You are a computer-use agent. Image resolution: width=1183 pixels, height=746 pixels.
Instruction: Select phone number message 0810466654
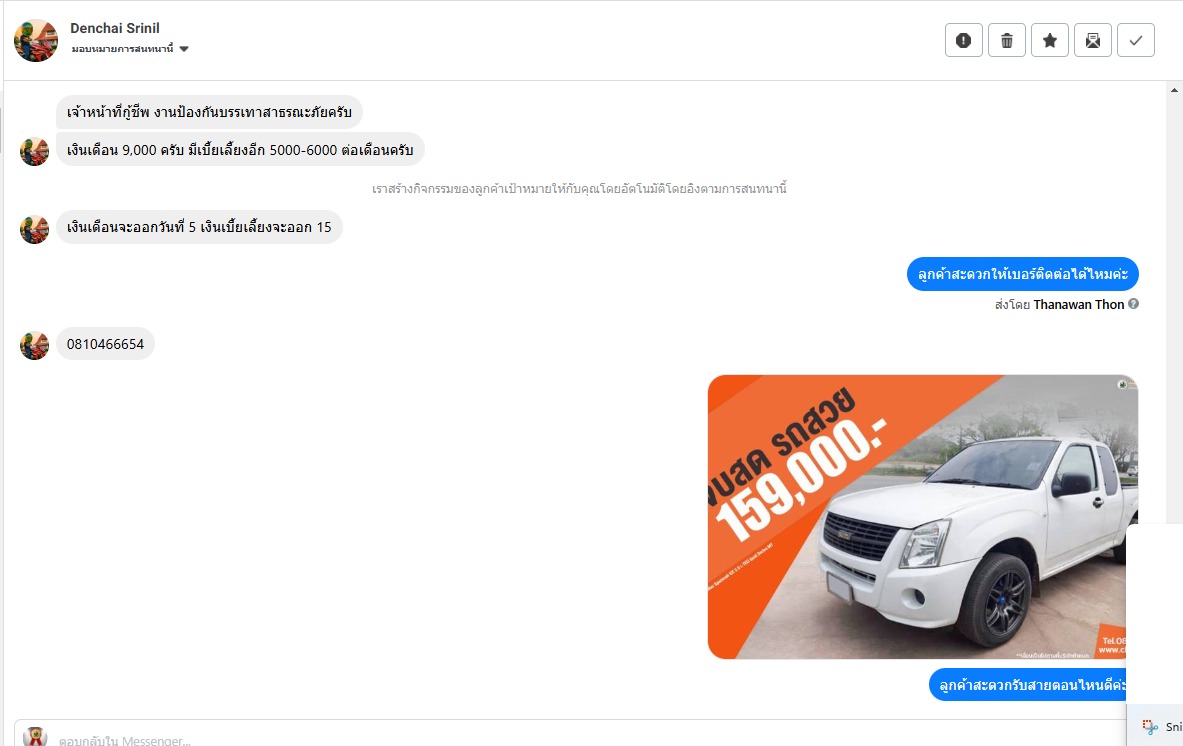click(105, 344)
